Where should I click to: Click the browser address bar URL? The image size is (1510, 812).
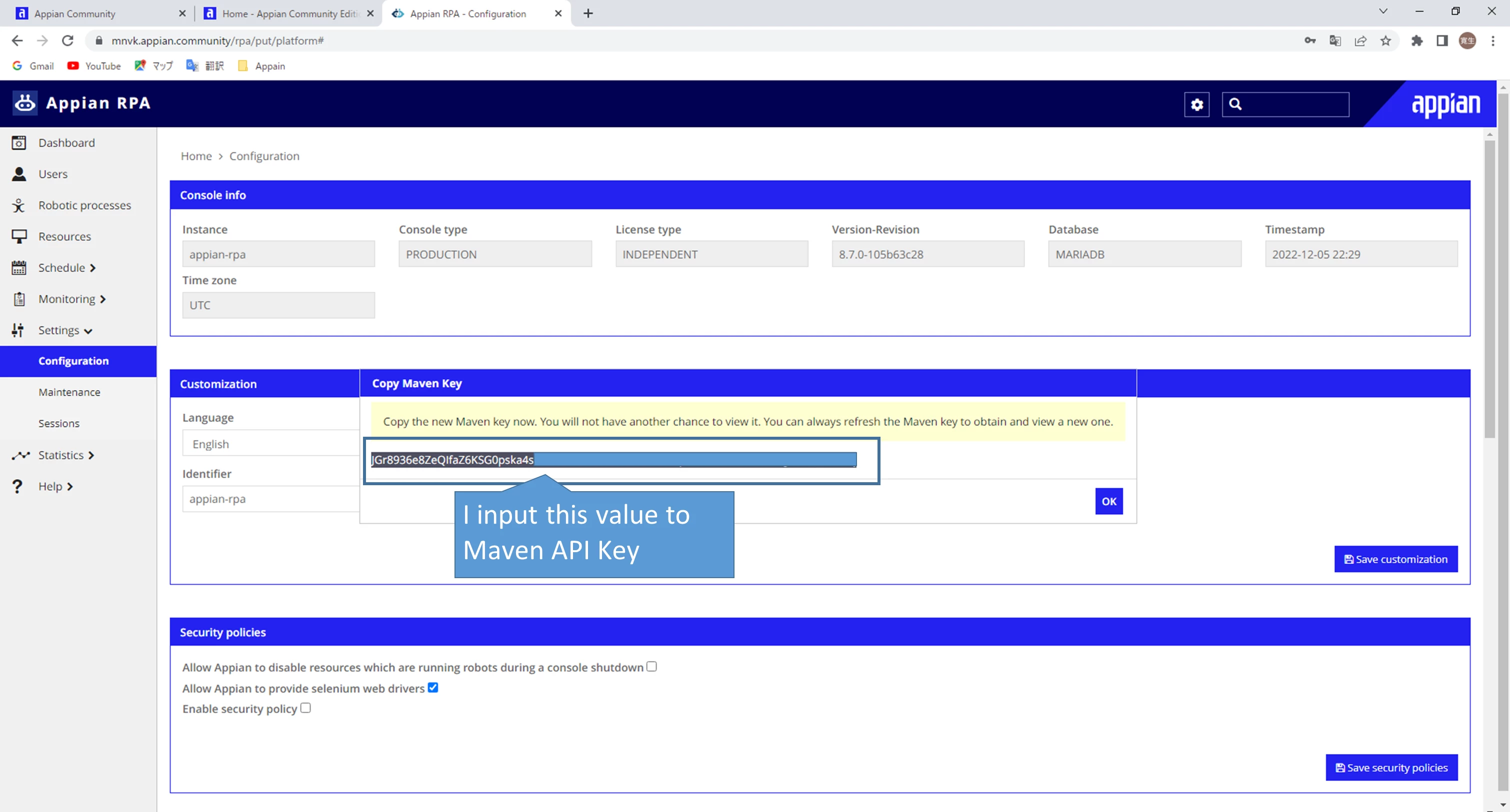coord(217,40)
